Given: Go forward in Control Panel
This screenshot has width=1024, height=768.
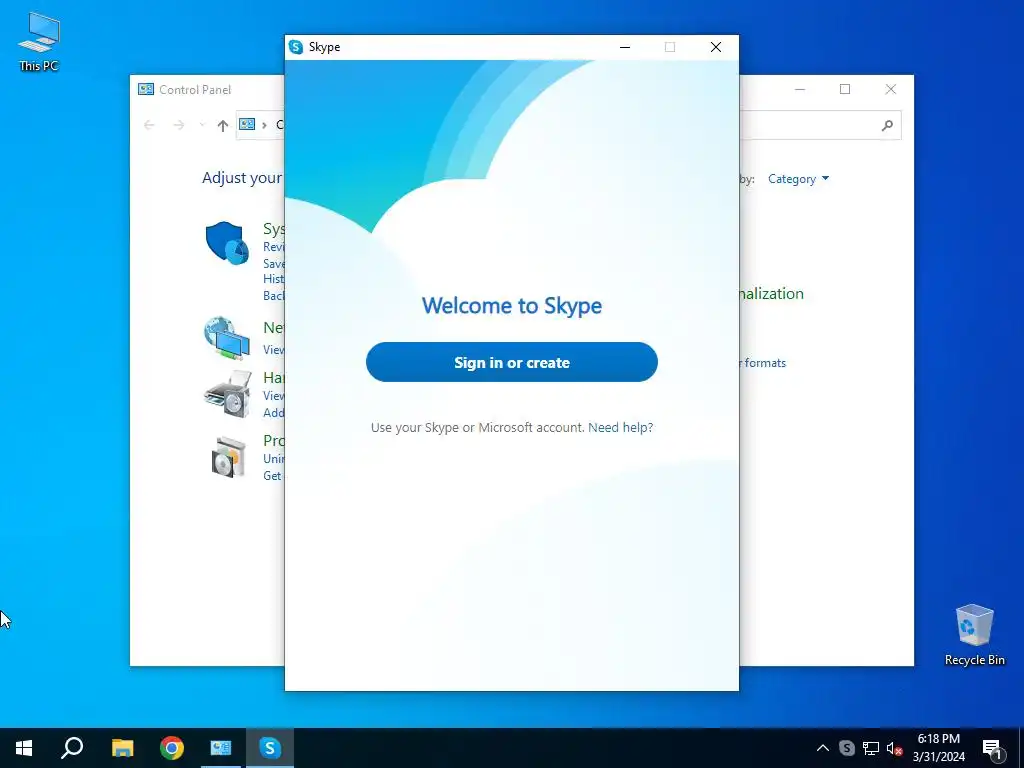Looking at the screenshot, I should tap(178, 125).
